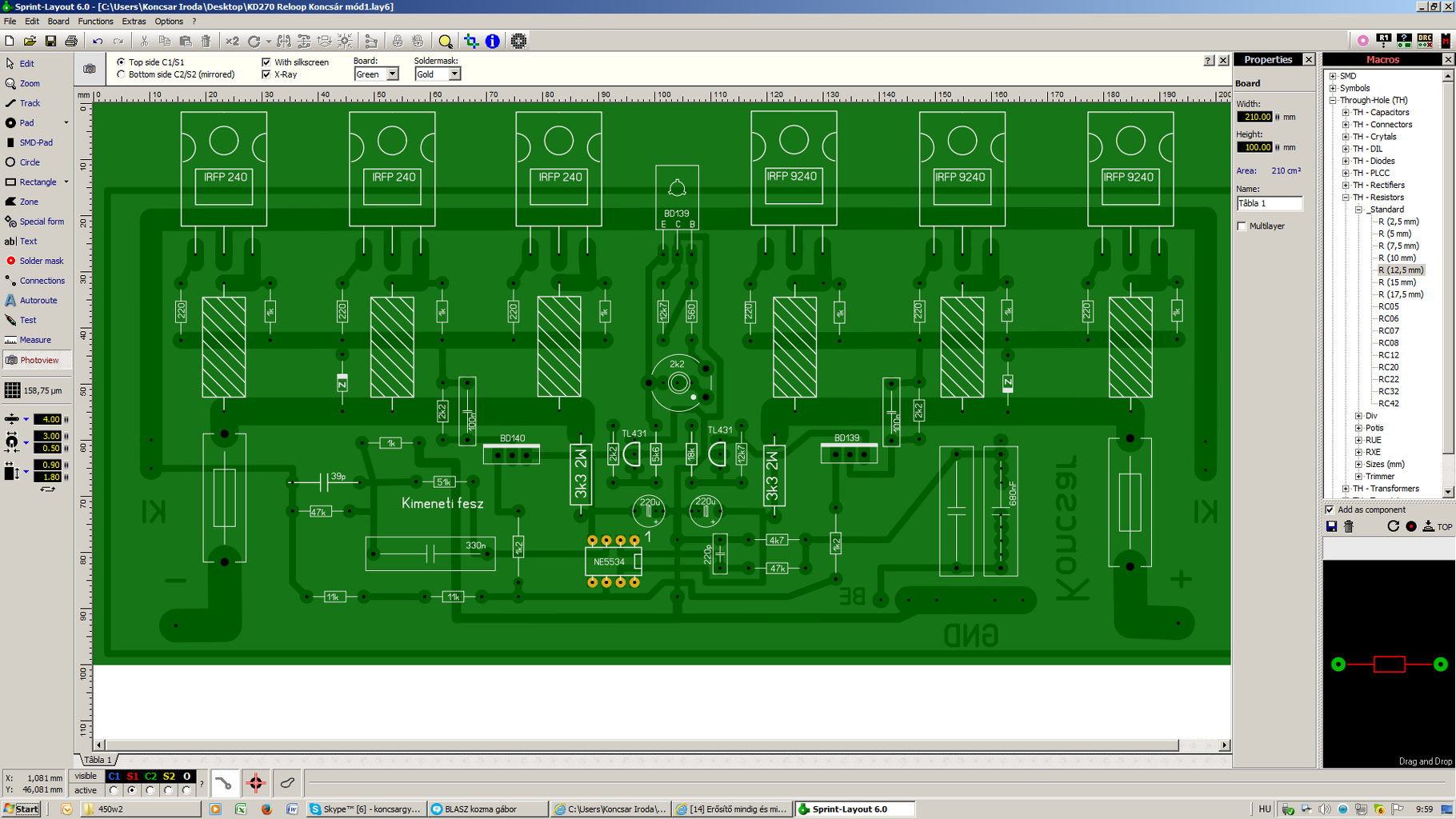Open the File menu

coord(10,22)
